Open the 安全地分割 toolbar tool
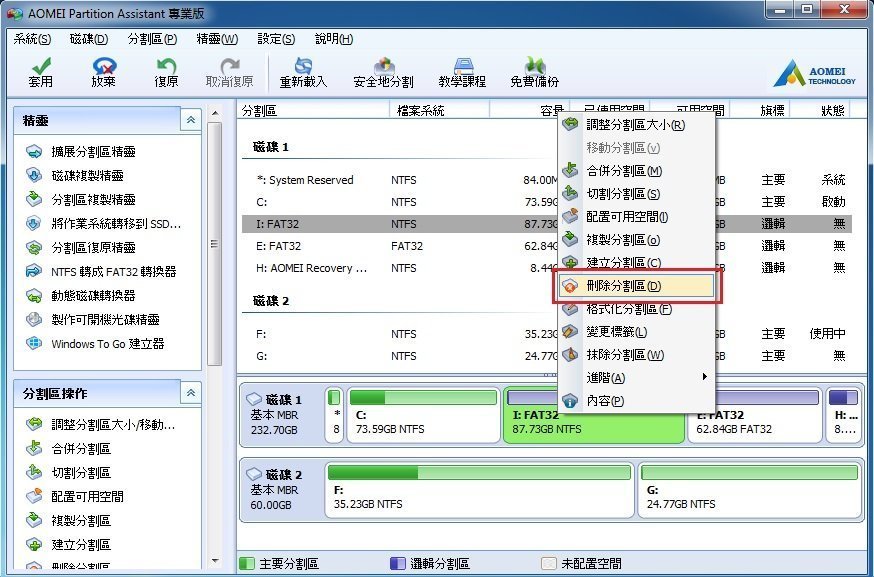 pos(383,72)
